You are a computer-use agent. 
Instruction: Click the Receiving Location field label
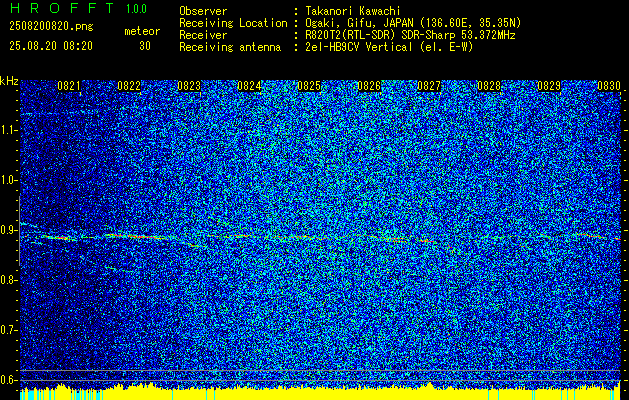[x=233, y=23]
